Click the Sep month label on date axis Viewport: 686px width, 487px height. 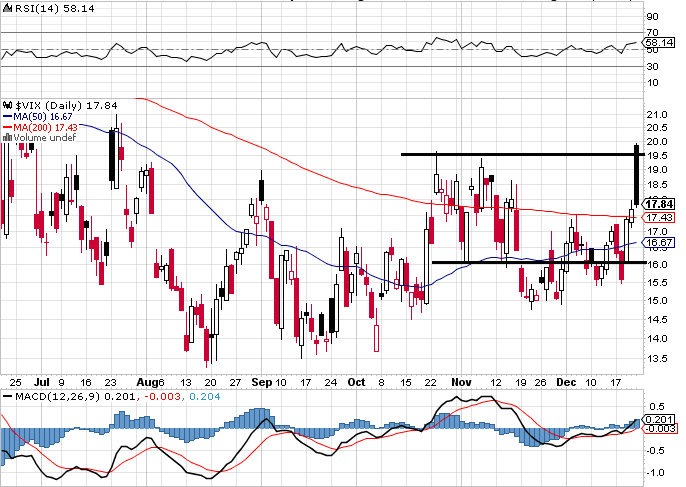pyautogui.click(x=262, y=382)
